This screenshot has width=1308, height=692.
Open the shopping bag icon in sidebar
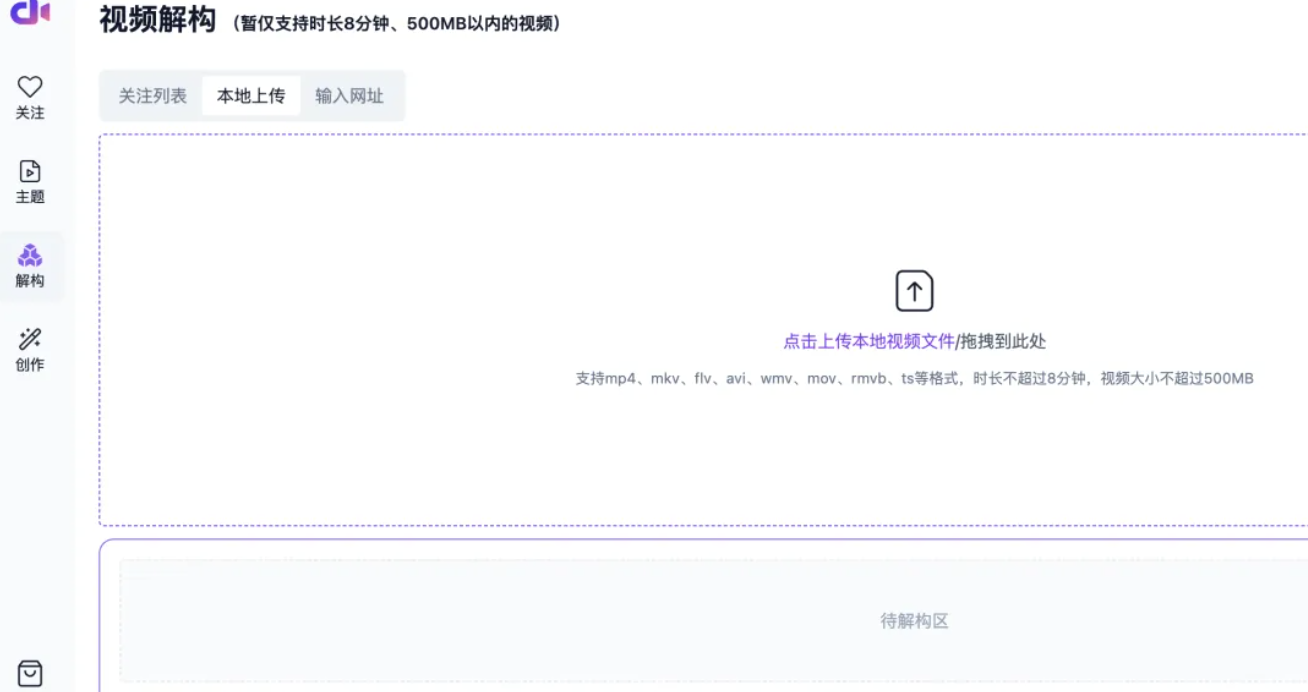[x=30, y=673]
